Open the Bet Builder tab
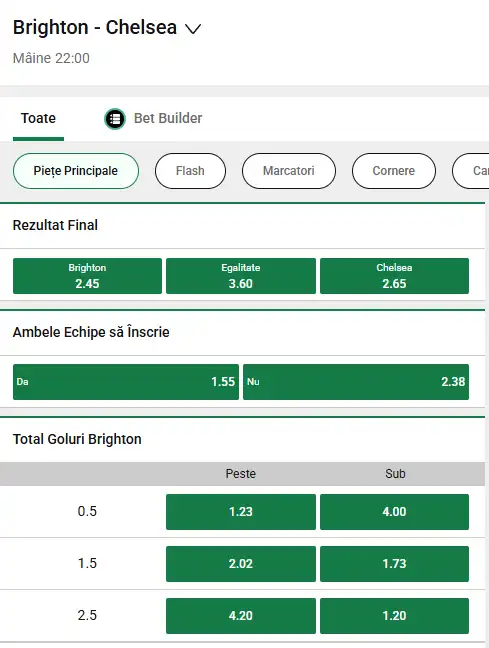This screenshot has height=648, width=489. point(153,119)
